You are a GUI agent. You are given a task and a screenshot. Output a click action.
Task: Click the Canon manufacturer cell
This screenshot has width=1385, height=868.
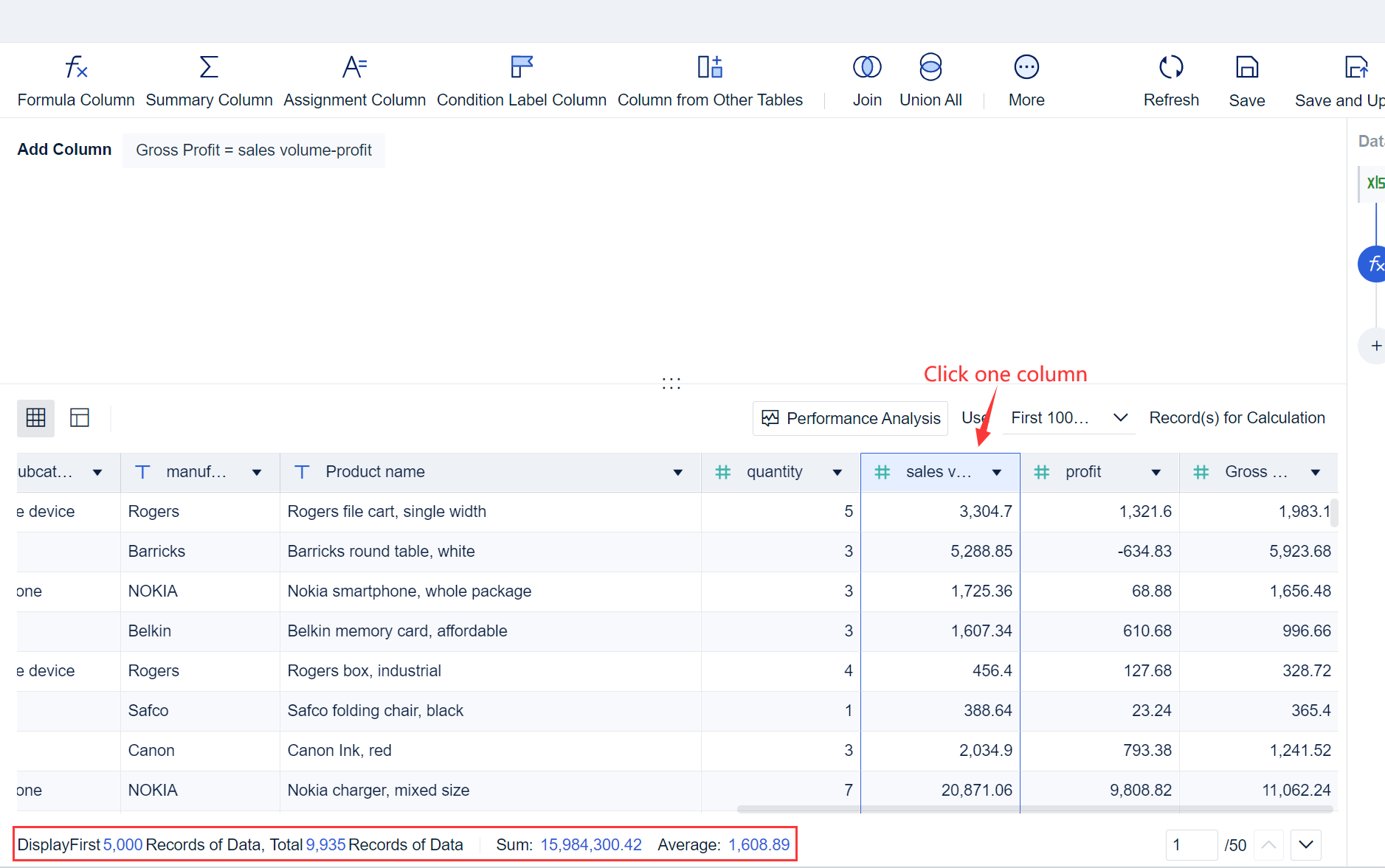[200, 751]
